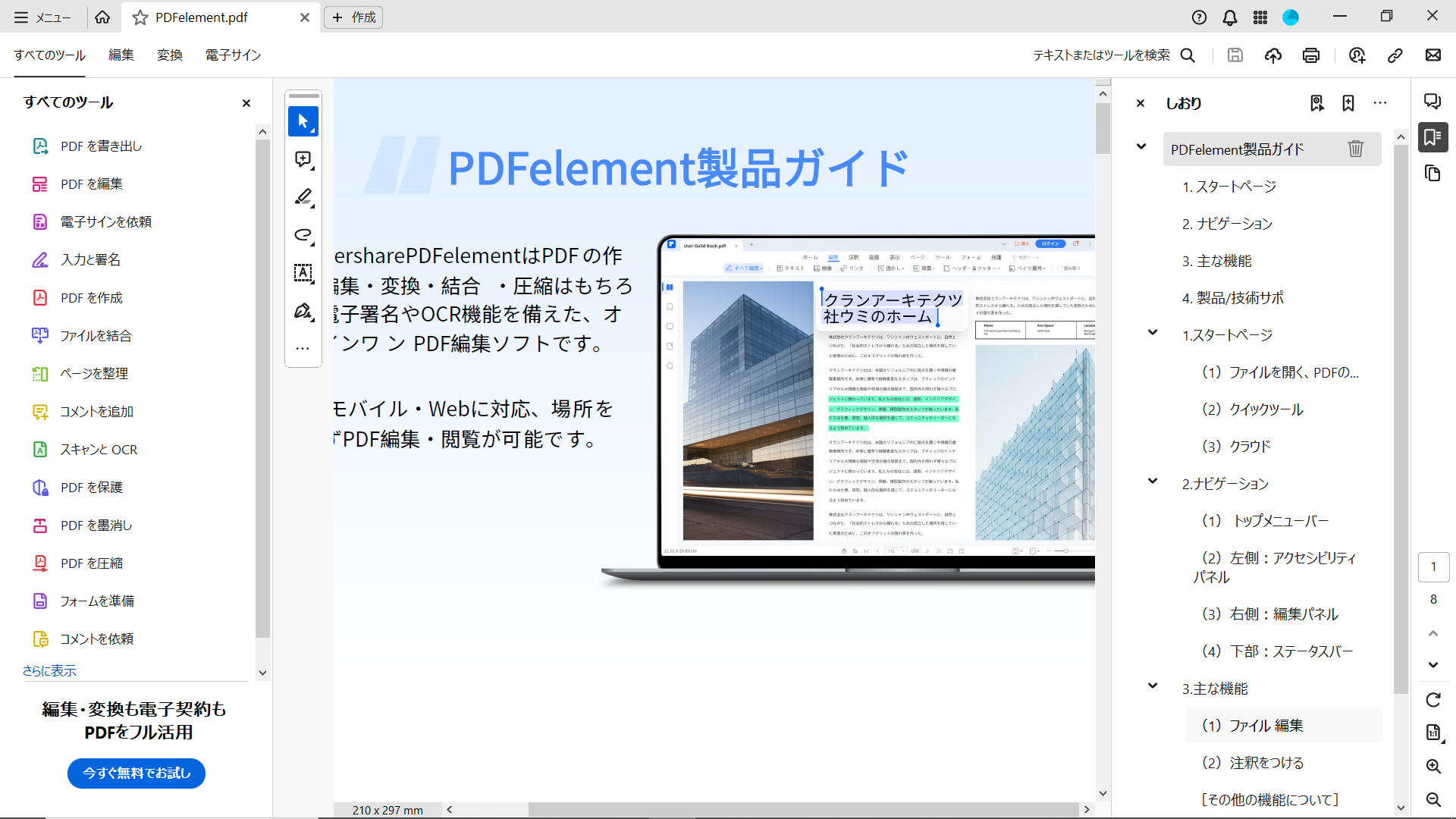Create new with 作成 button

(353, 17)
